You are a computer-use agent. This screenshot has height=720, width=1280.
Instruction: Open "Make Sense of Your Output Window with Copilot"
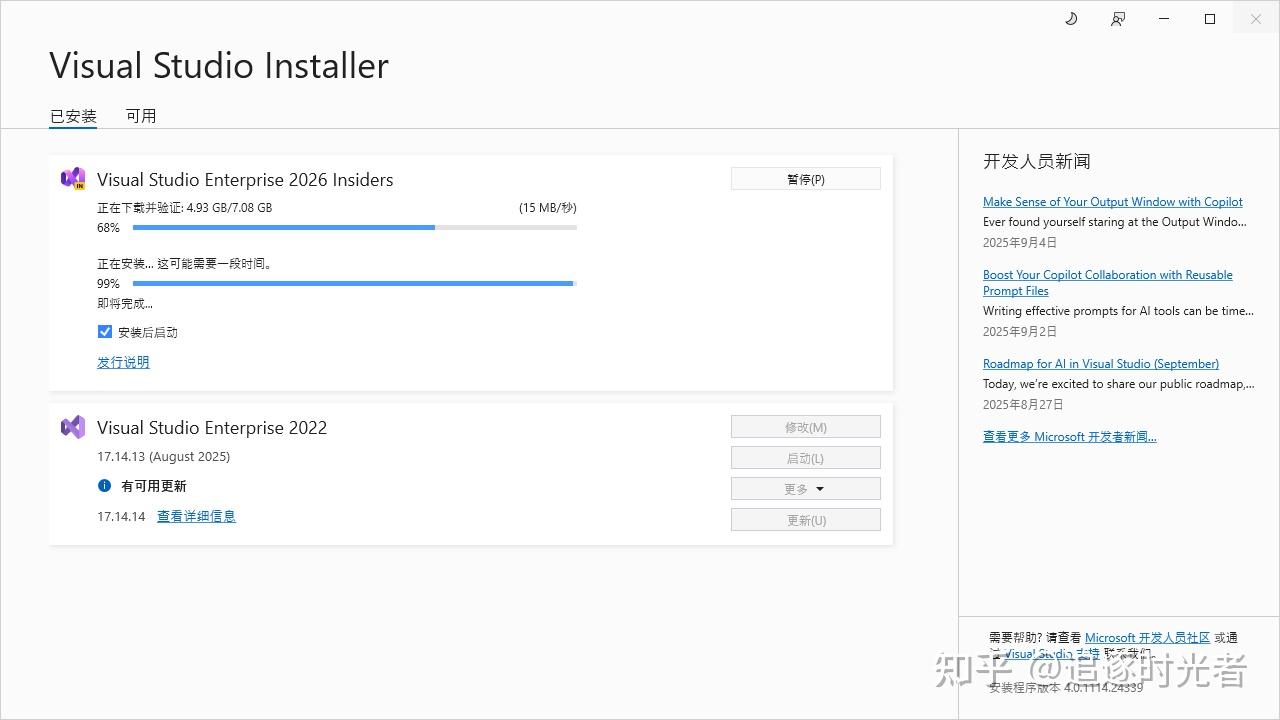pyautogui.click(x=1112, y=201)
